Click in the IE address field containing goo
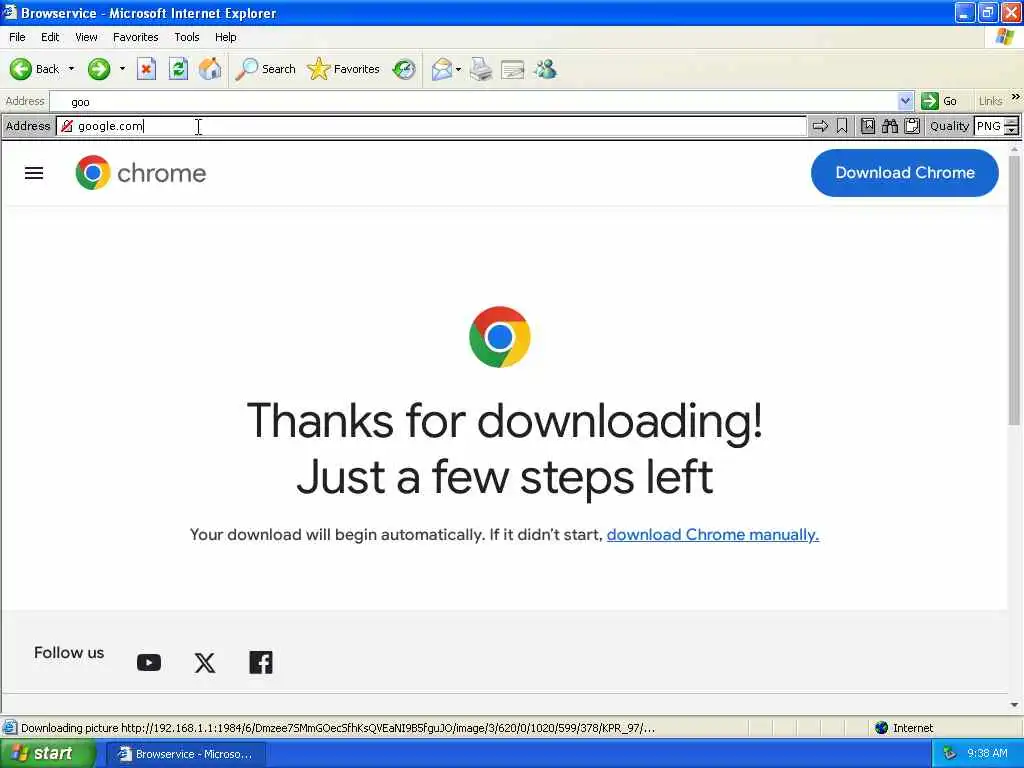 [x=474, y=101]
